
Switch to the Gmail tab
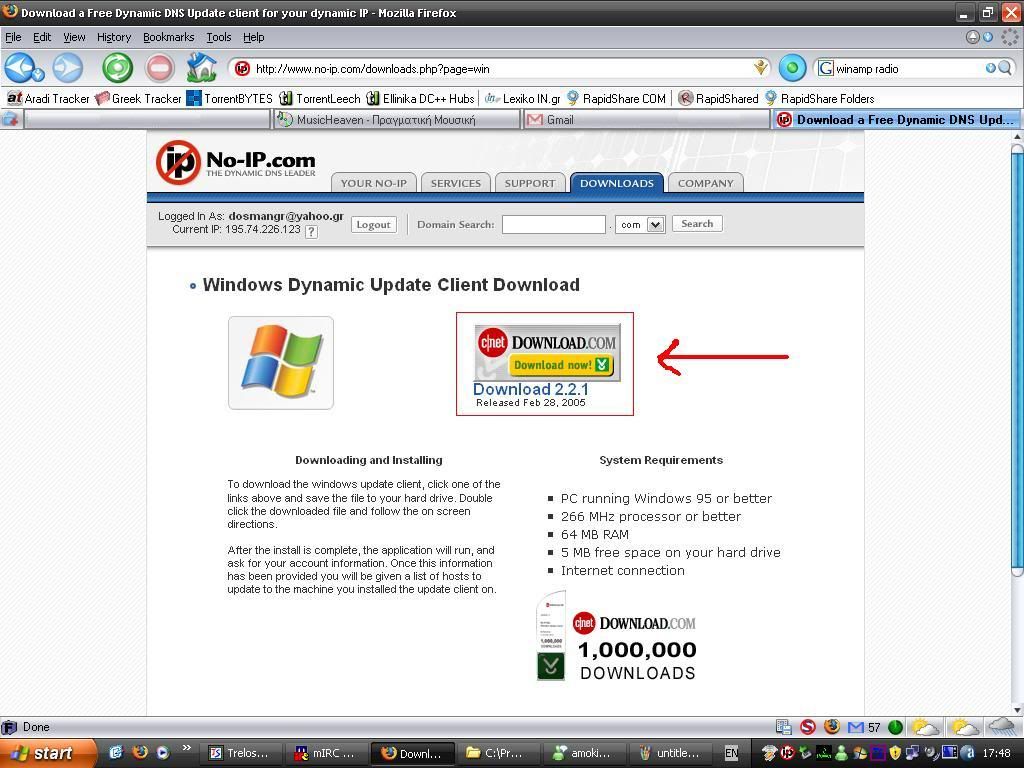[x=559, y=119]
